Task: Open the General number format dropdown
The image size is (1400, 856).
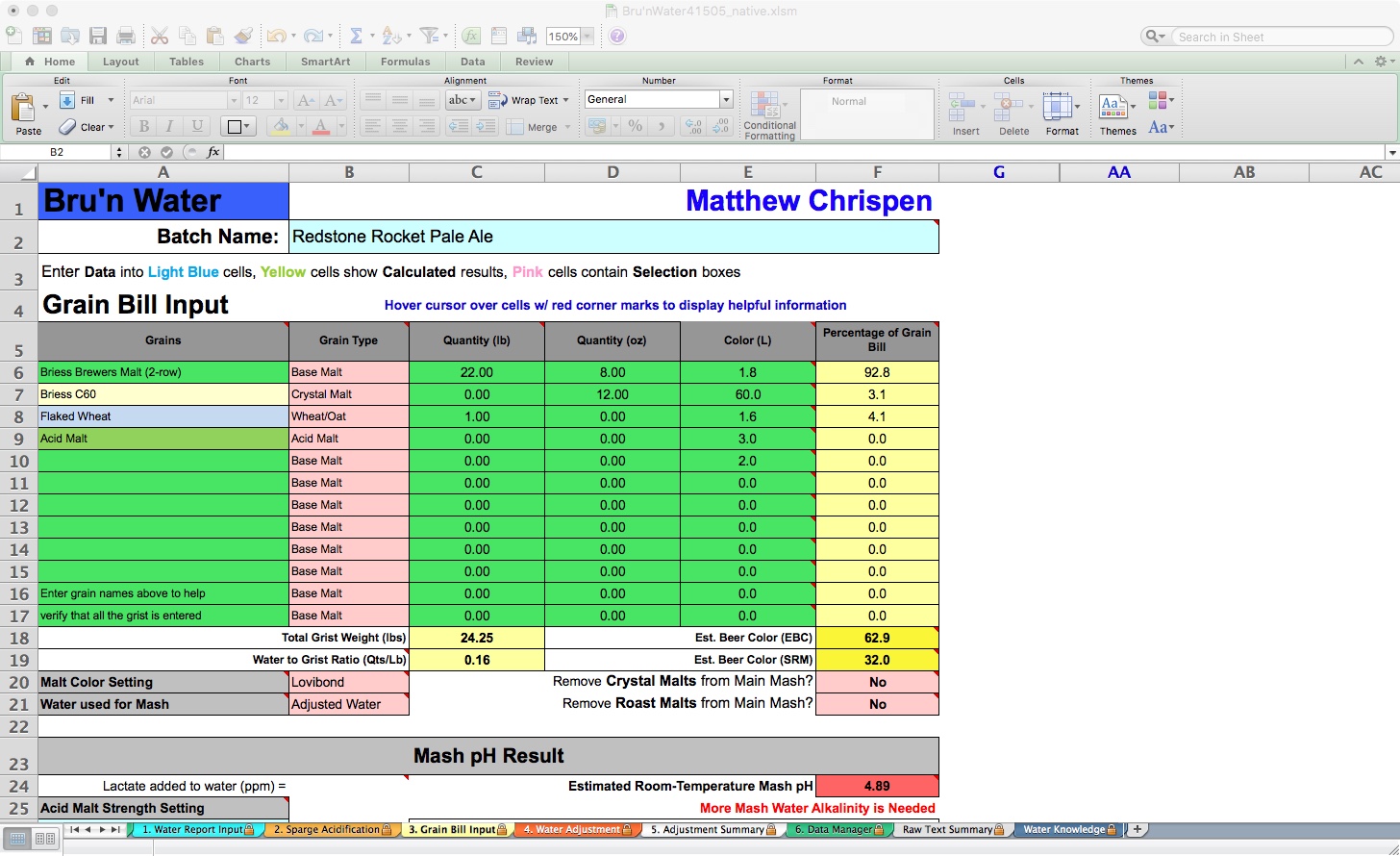Action: [x=726, y=99]
